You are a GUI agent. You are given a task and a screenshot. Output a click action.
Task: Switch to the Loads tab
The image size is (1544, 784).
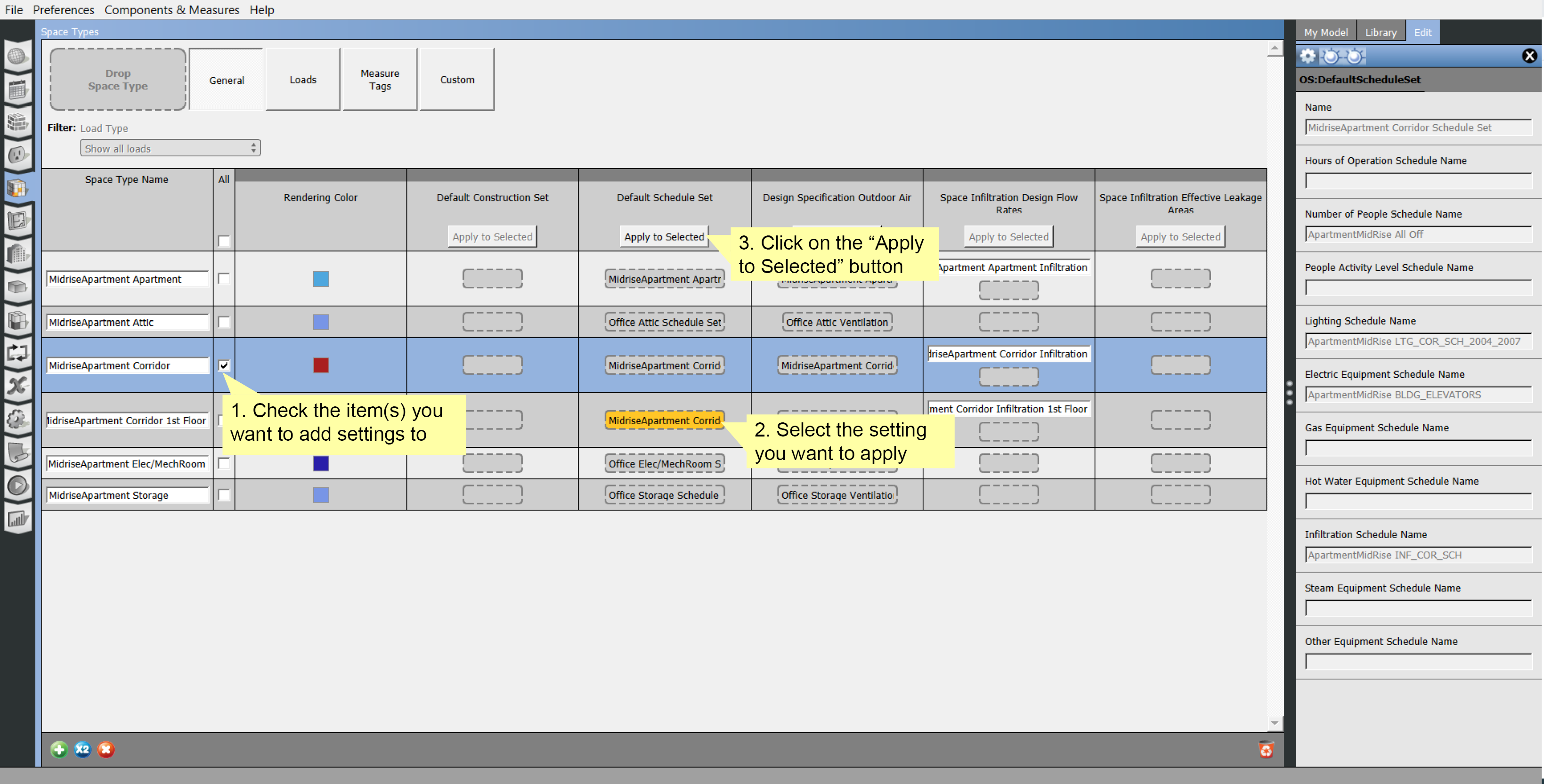click(303, 80)
